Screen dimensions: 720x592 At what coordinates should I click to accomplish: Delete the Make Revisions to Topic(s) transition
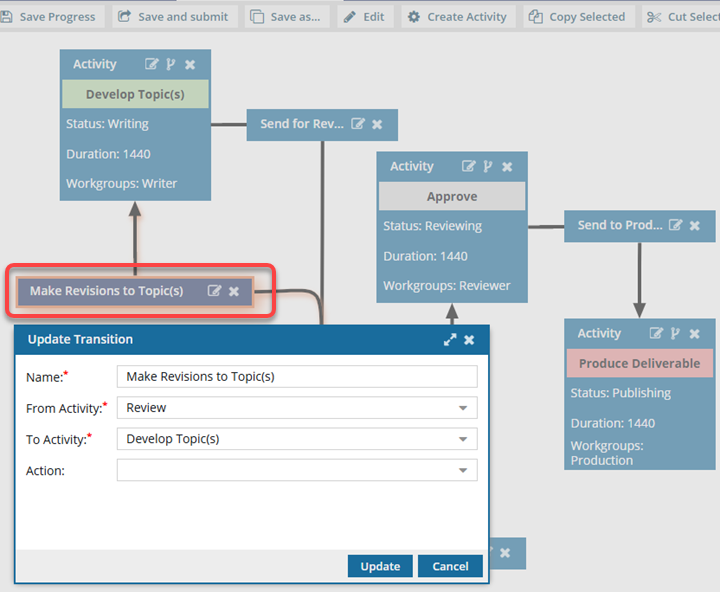234,291
